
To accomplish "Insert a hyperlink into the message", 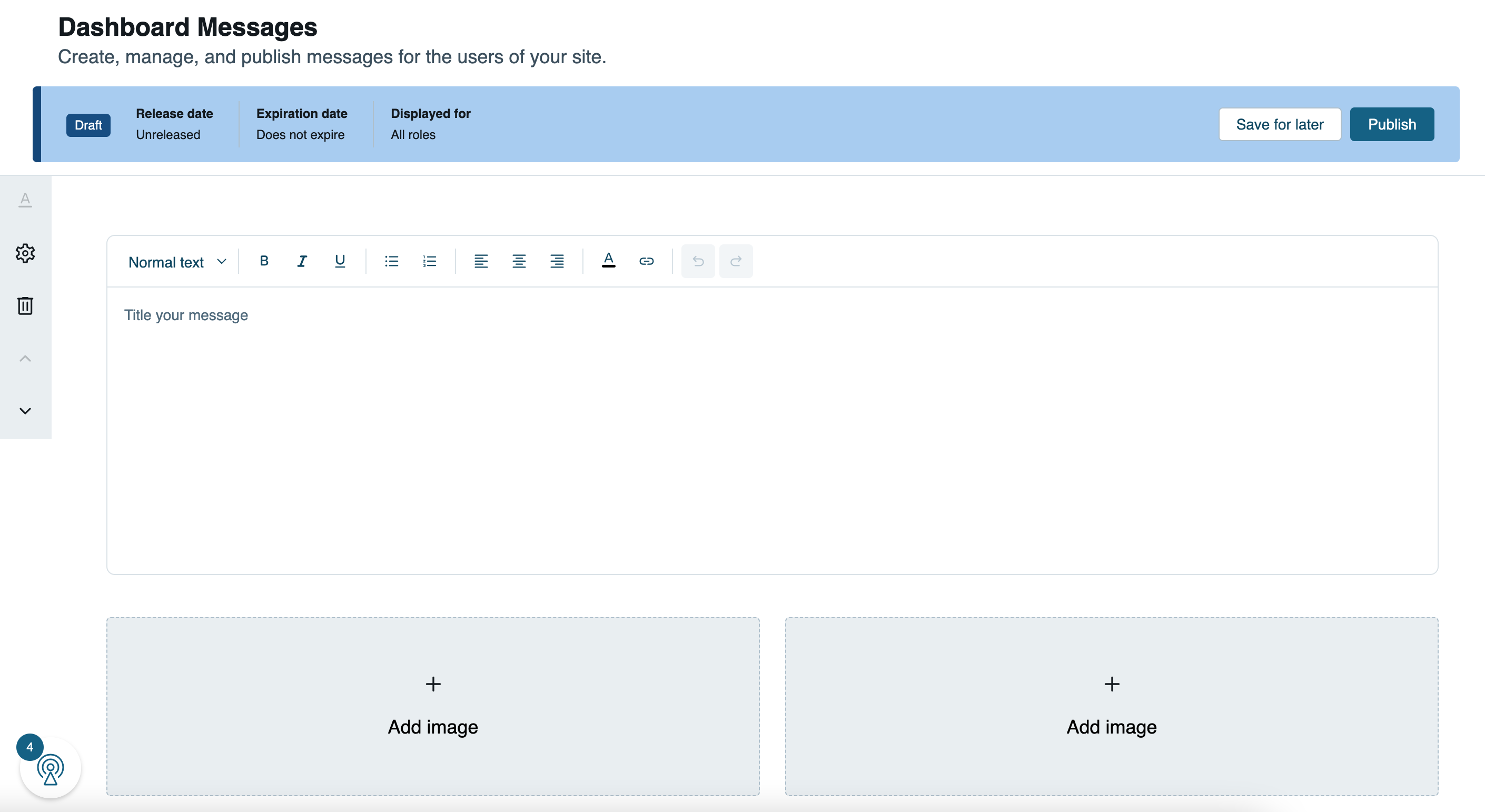I will point(646,261).
